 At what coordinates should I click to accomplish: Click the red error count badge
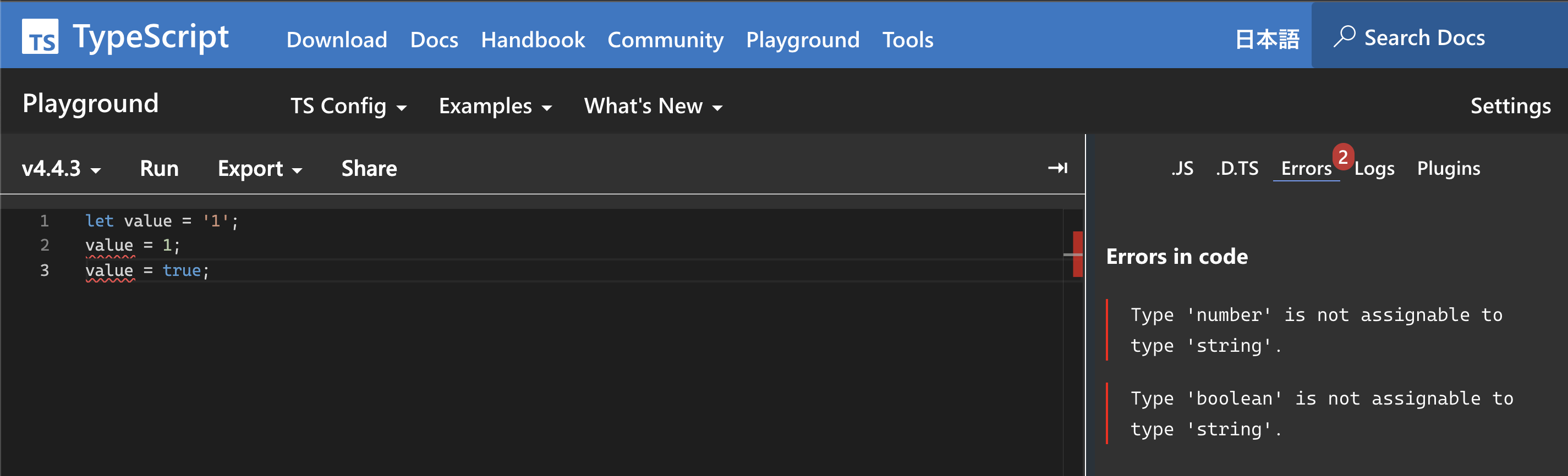click(1343, 156)
